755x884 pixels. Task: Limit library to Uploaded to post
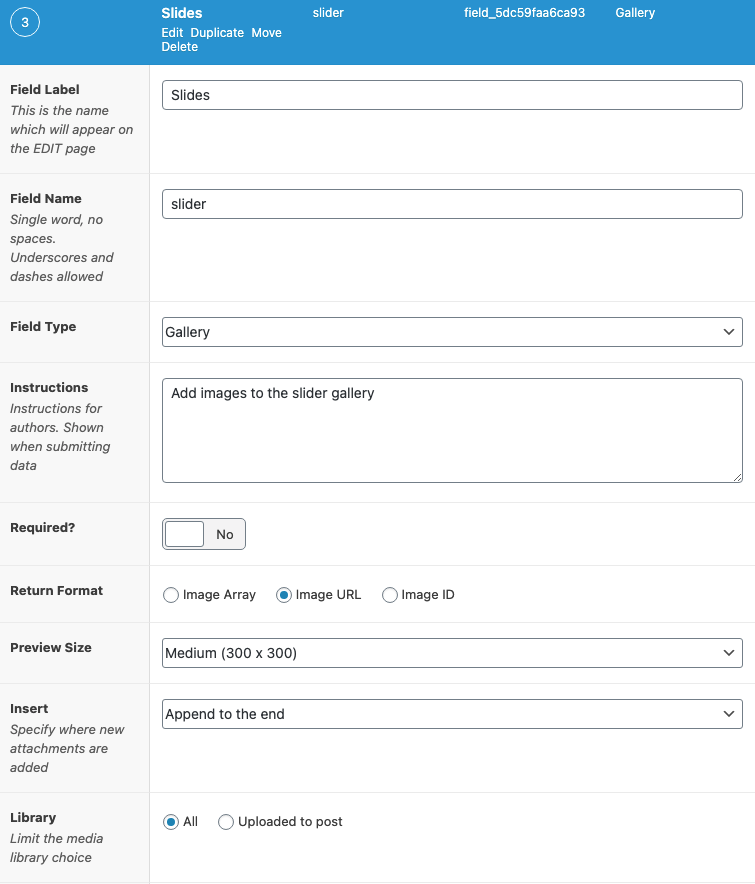(226, 822)
